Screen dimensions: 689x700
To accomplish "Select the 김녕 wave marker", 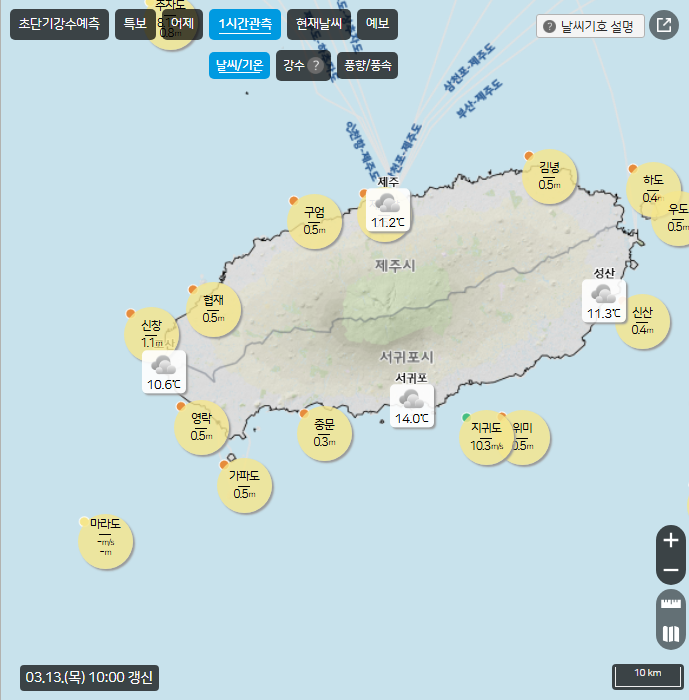I will pyautogui.click(x=549, y=177).
